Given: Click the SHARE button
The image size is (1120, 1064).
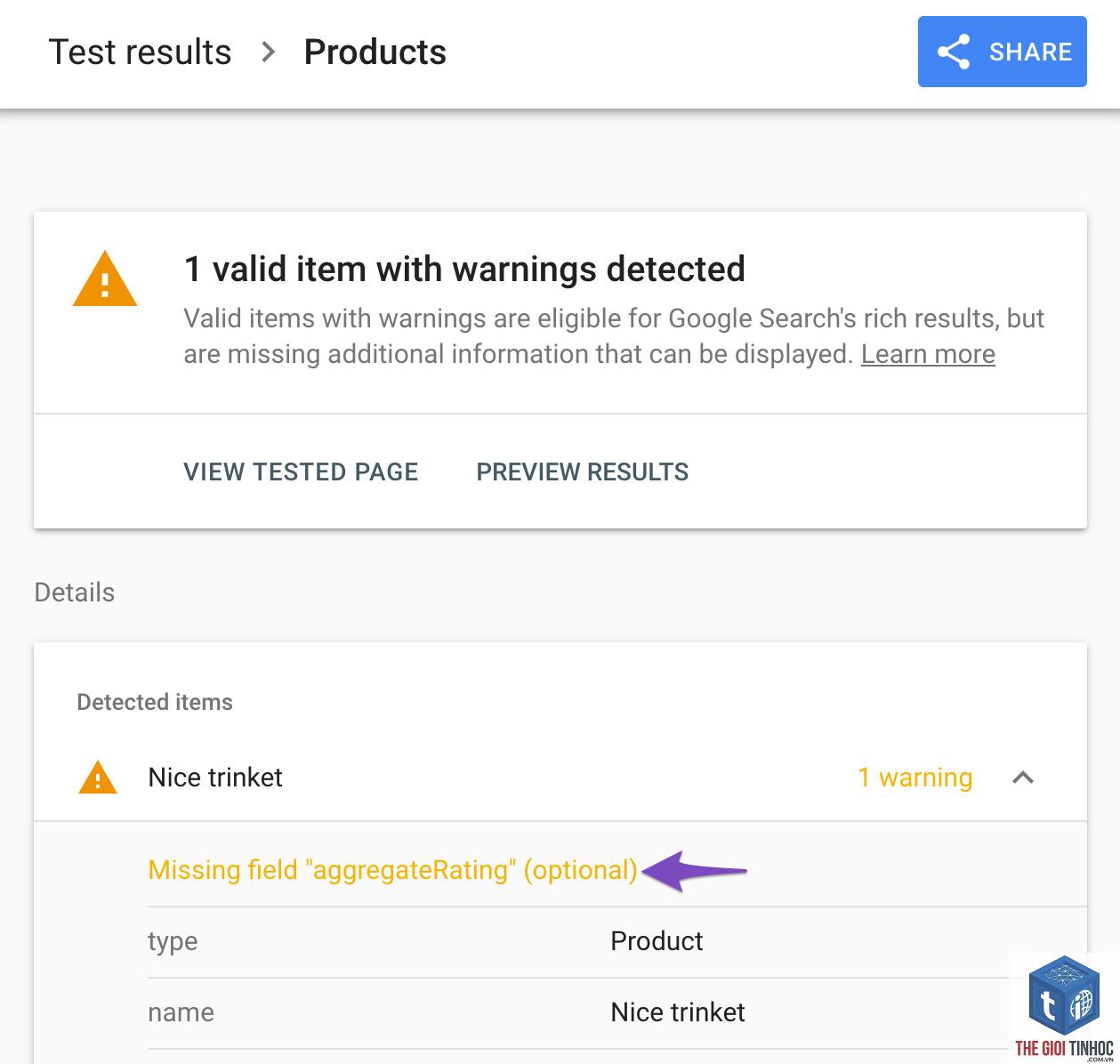Looking at the screenshot, I should click(1003, 52).
